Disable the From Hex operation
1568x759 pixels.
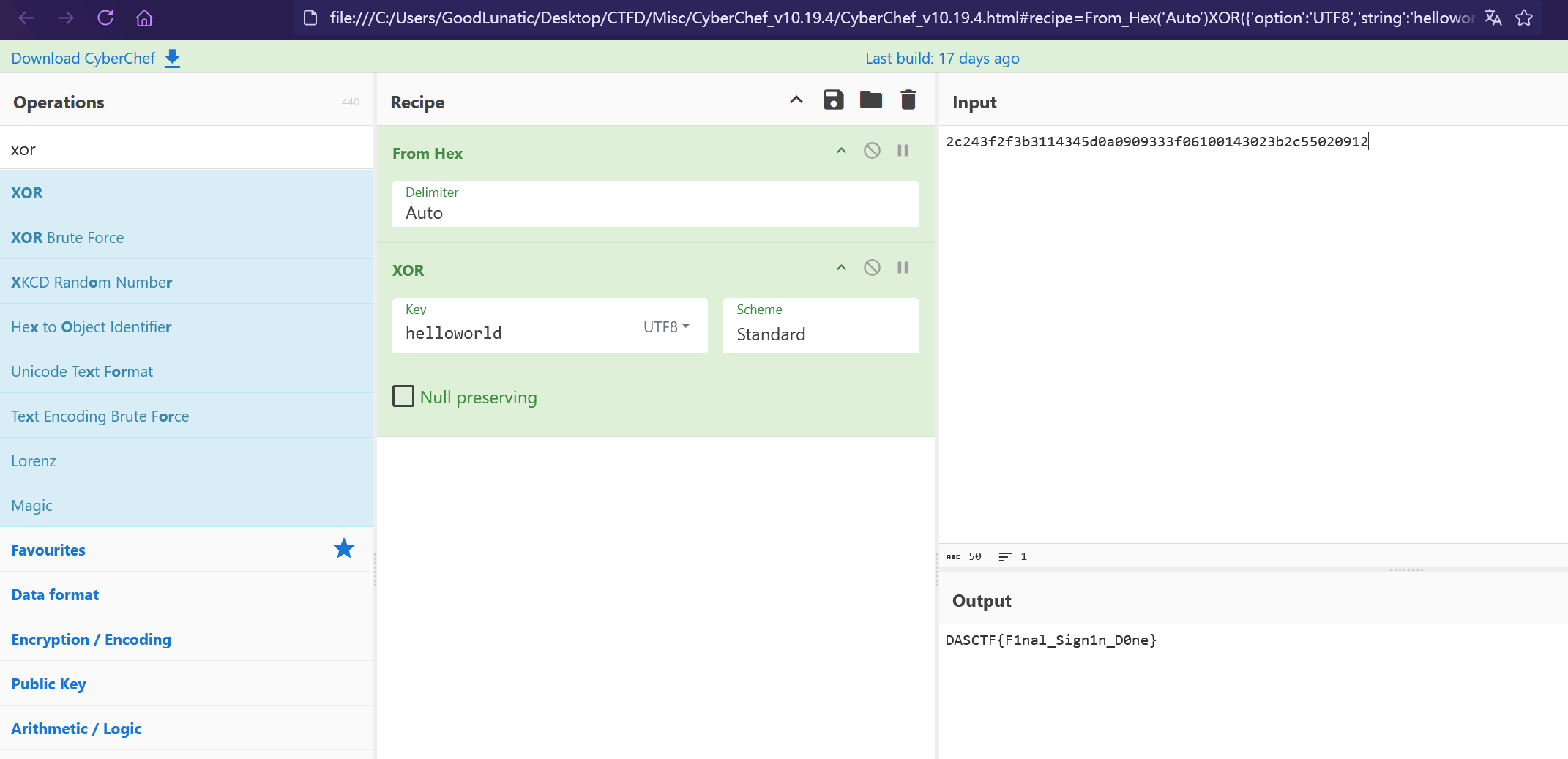872,151
